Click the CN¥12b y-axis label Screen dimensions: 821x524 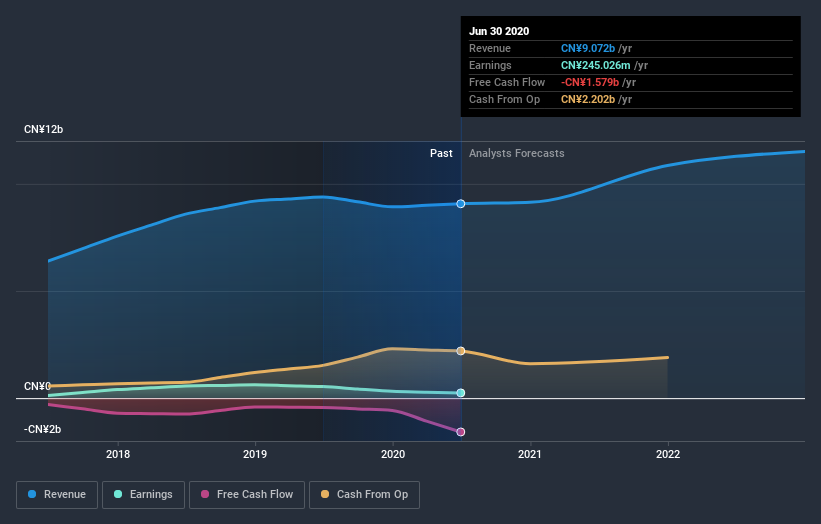pyautogui.click(x=43, y=129)
